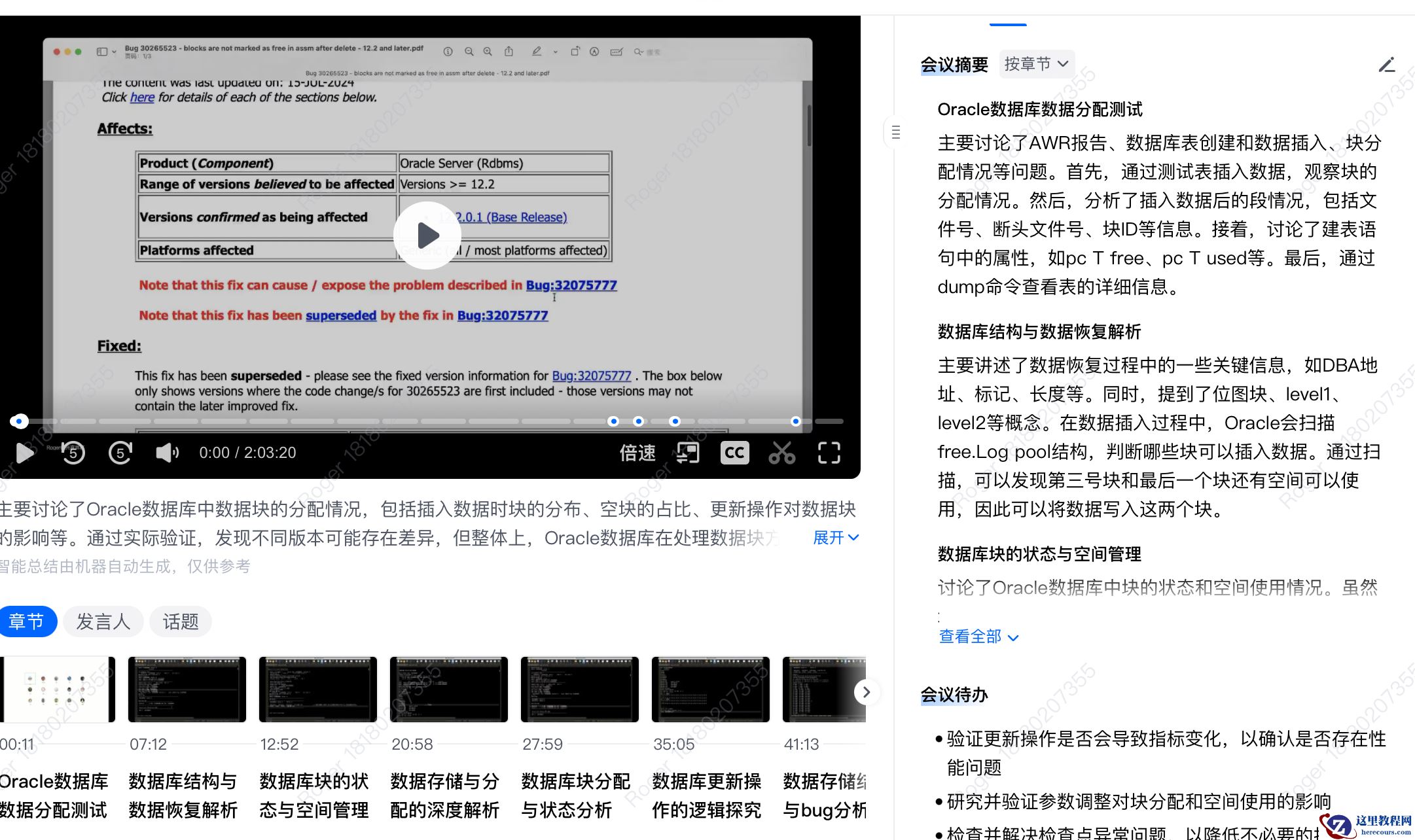
Task: Open the 倍速 playback speed menu
Action: 637,453
